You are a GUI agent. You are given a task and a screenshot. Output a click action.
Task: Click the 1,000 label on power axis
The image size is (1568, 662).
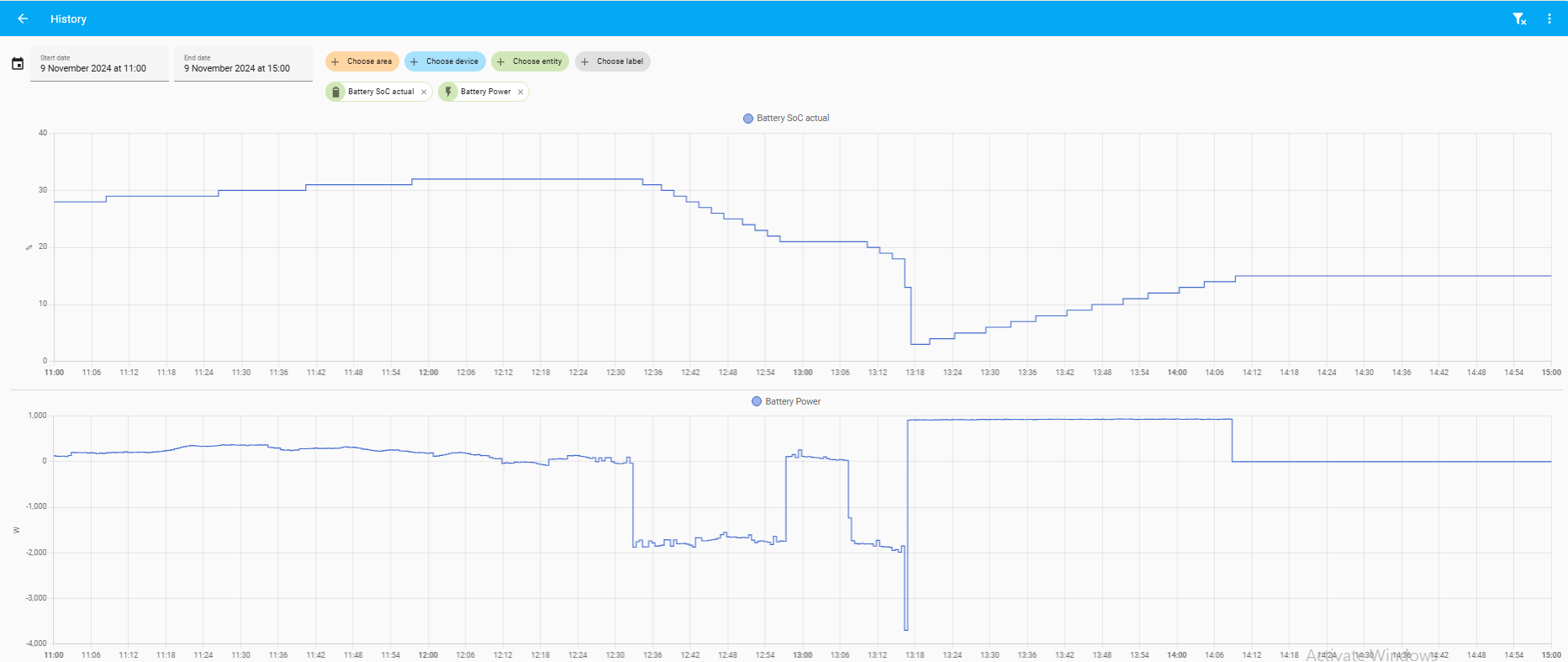[x=38, y=416]
